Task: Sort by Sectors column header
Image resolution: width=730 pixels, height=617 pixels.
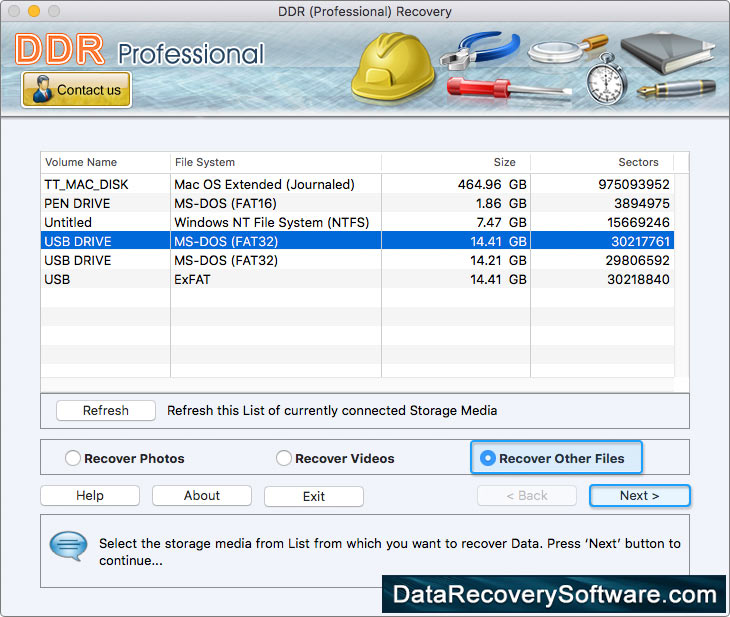Action: 602,162
